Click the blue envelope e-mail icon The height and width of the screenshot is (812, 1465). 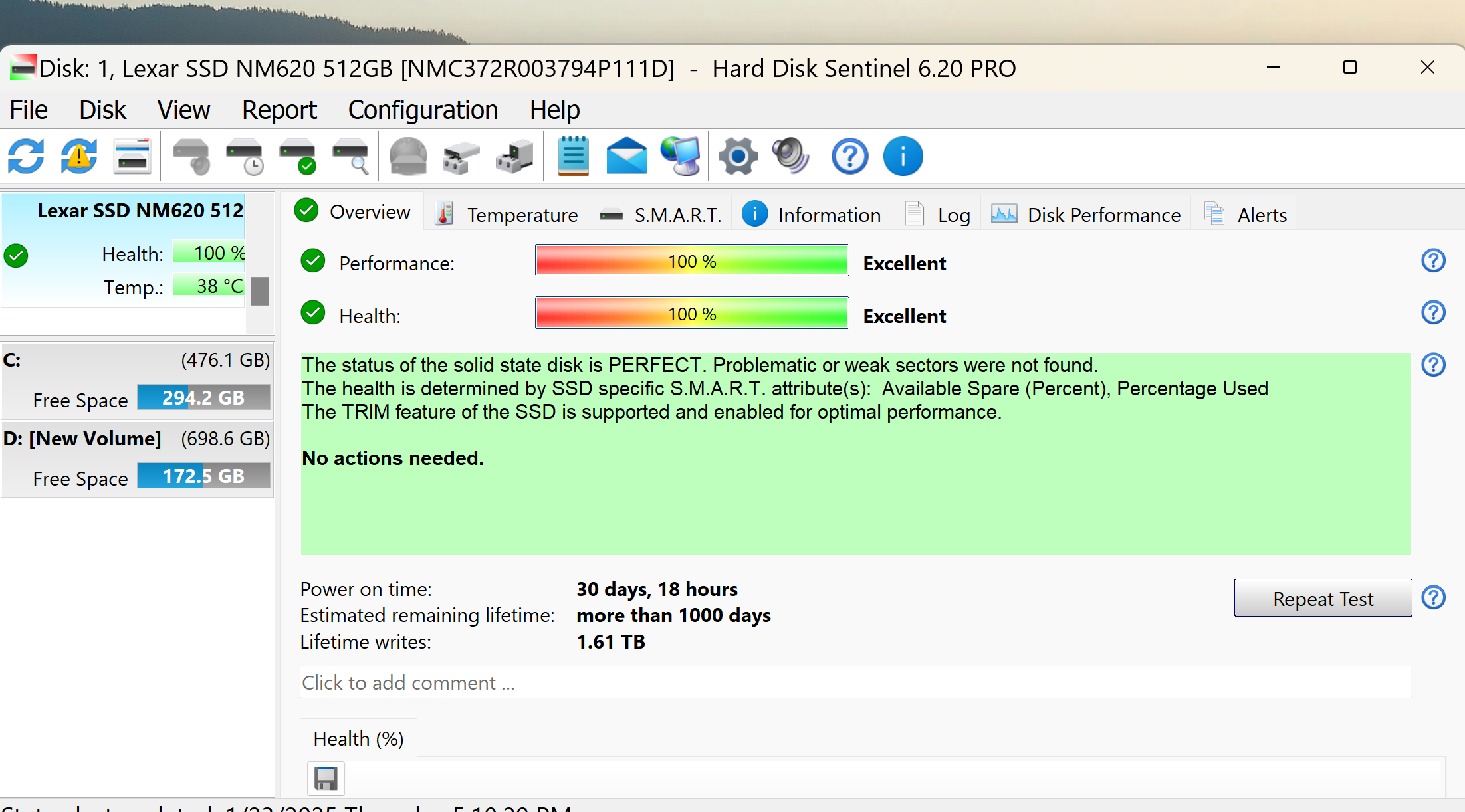[x=626, y=157]
